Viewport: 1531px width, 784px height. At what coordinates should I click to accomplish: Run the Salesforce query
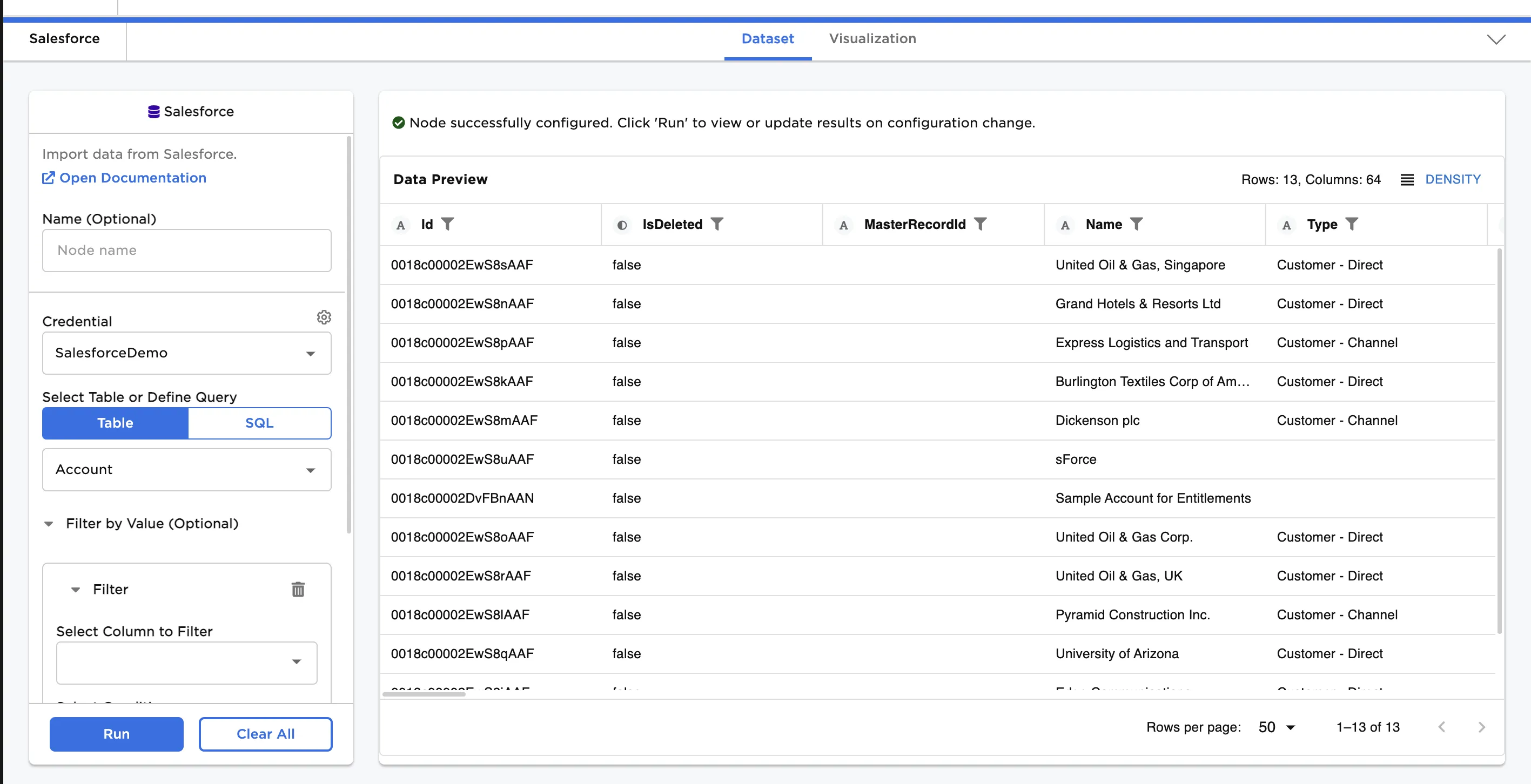click(117, 734)
